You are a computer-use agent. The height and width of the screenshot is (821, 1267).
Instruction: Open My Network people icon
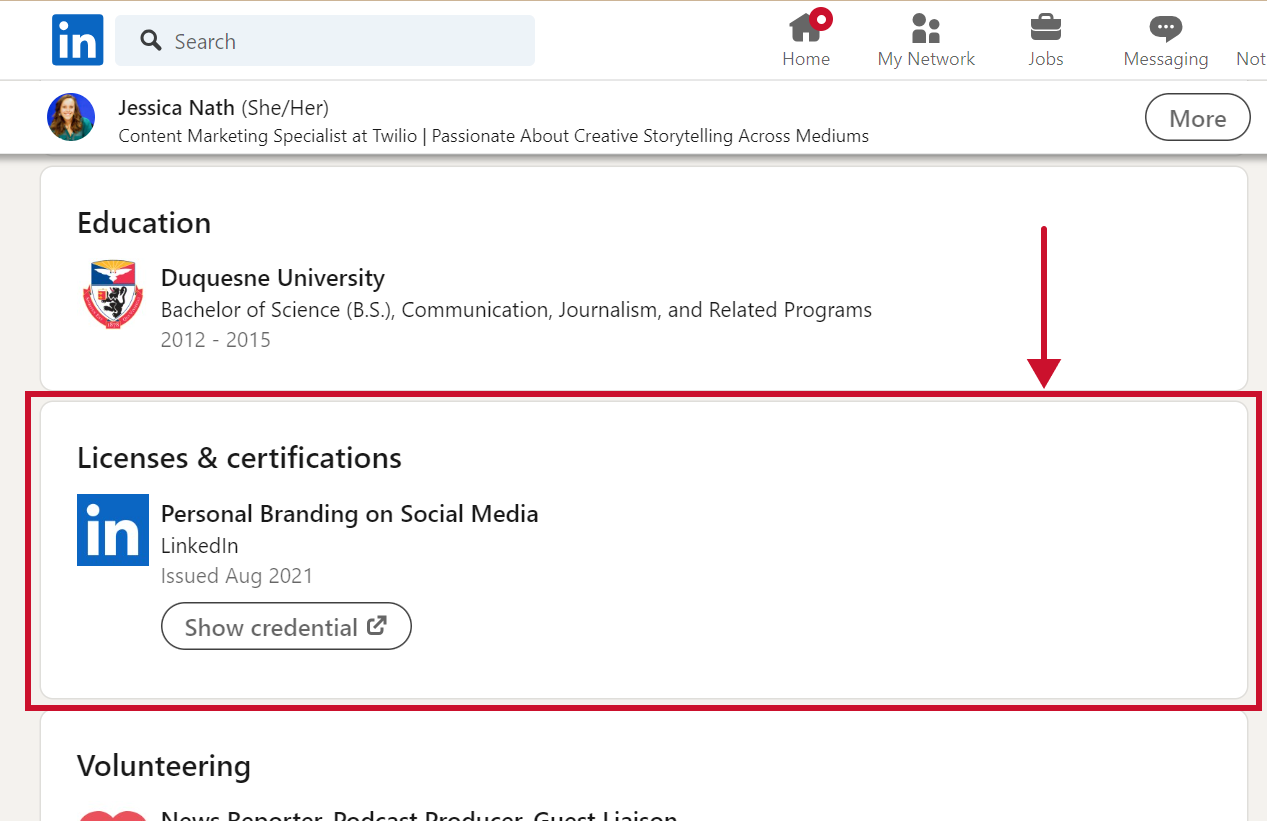coord(926,27)
